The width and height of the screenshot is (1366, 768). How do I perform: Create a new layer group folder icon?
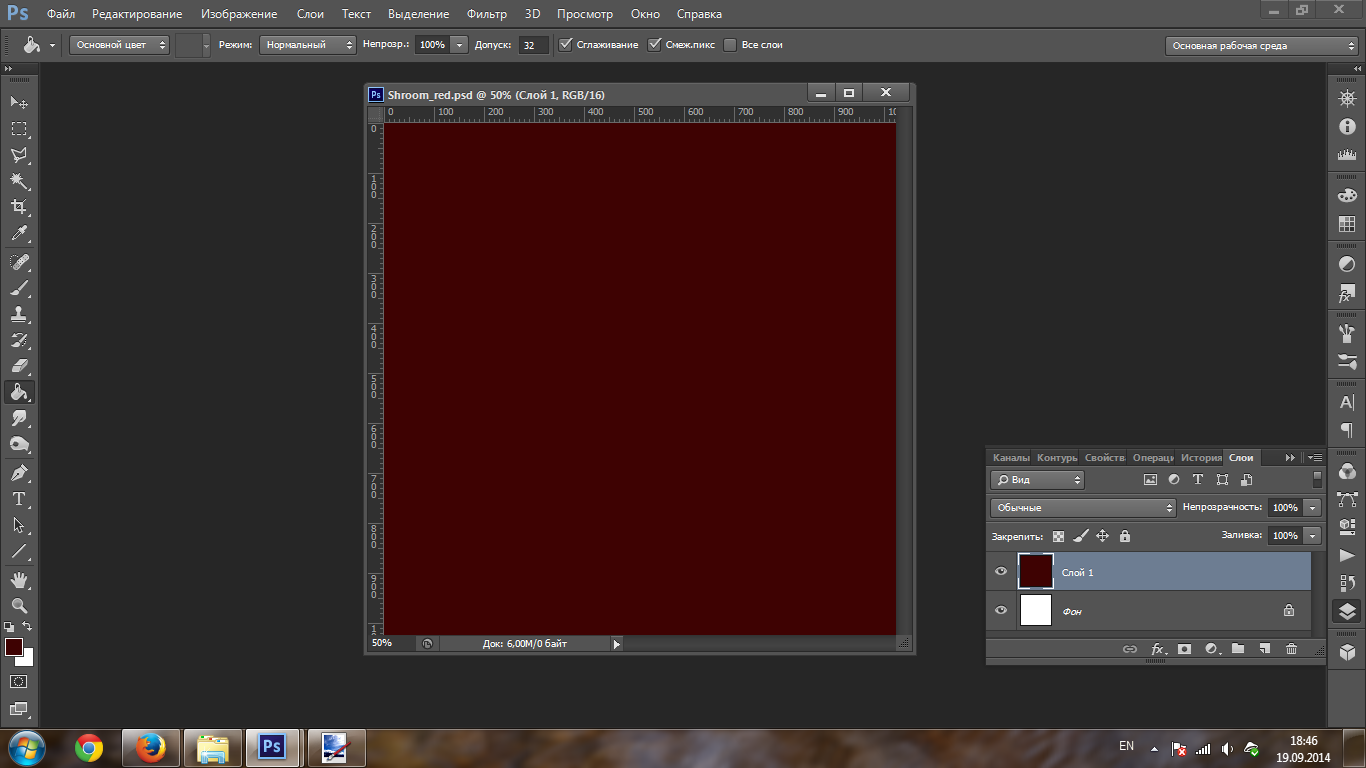(x=1238, y=649)
